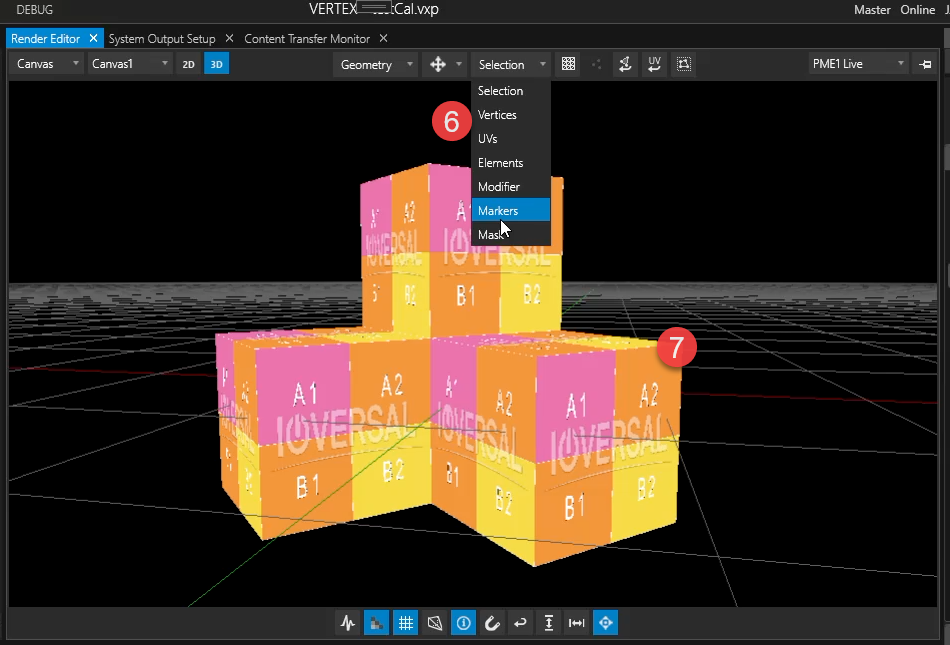Open the Geometry dropdown

pos(375,63)
